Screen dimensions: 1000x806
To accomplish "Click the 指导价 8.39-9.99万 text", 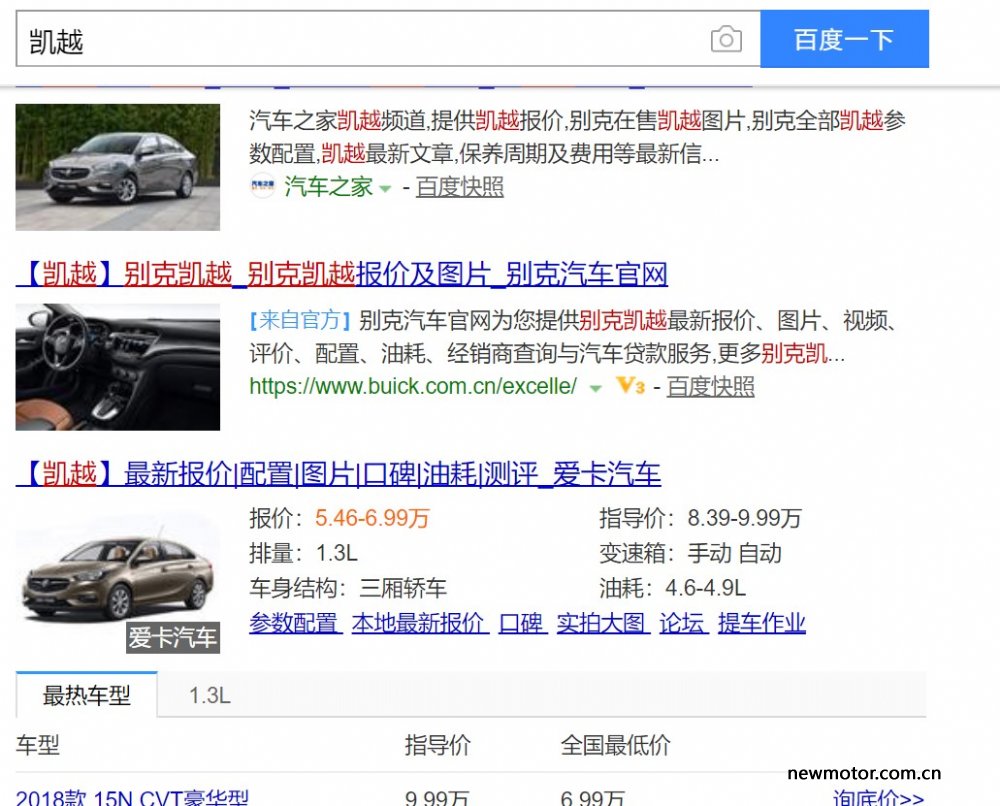I will click(x=700, y=518).
